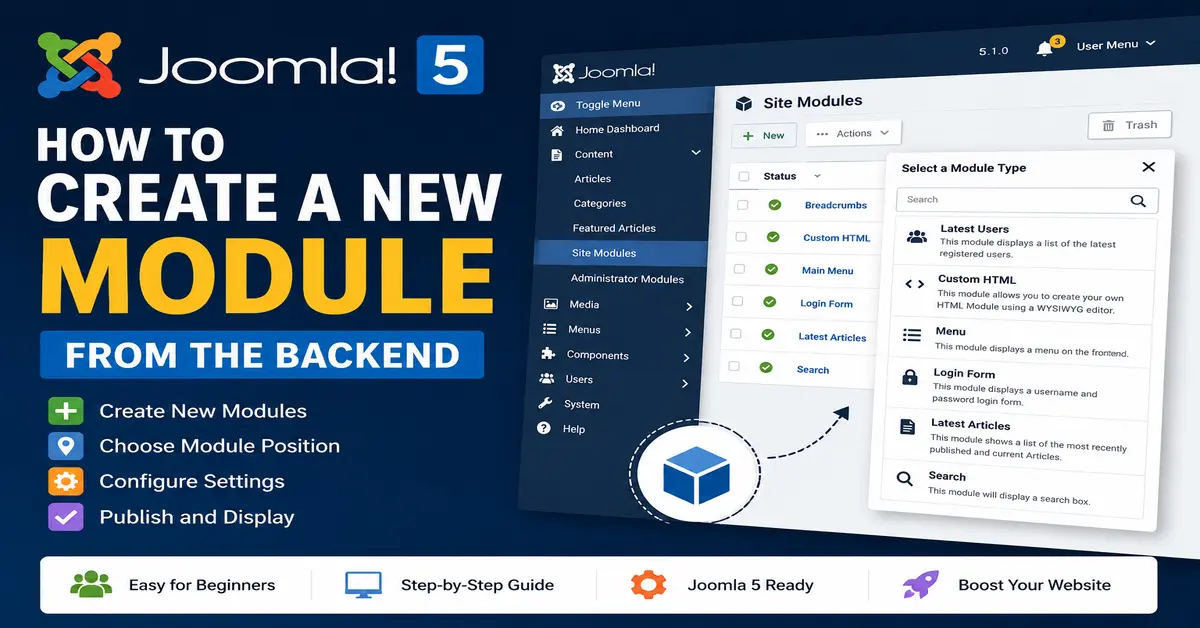Check the select-all checkbox in table header
Image resolution: width=1200 pixels, height=628 pixels.
(743, 176)
